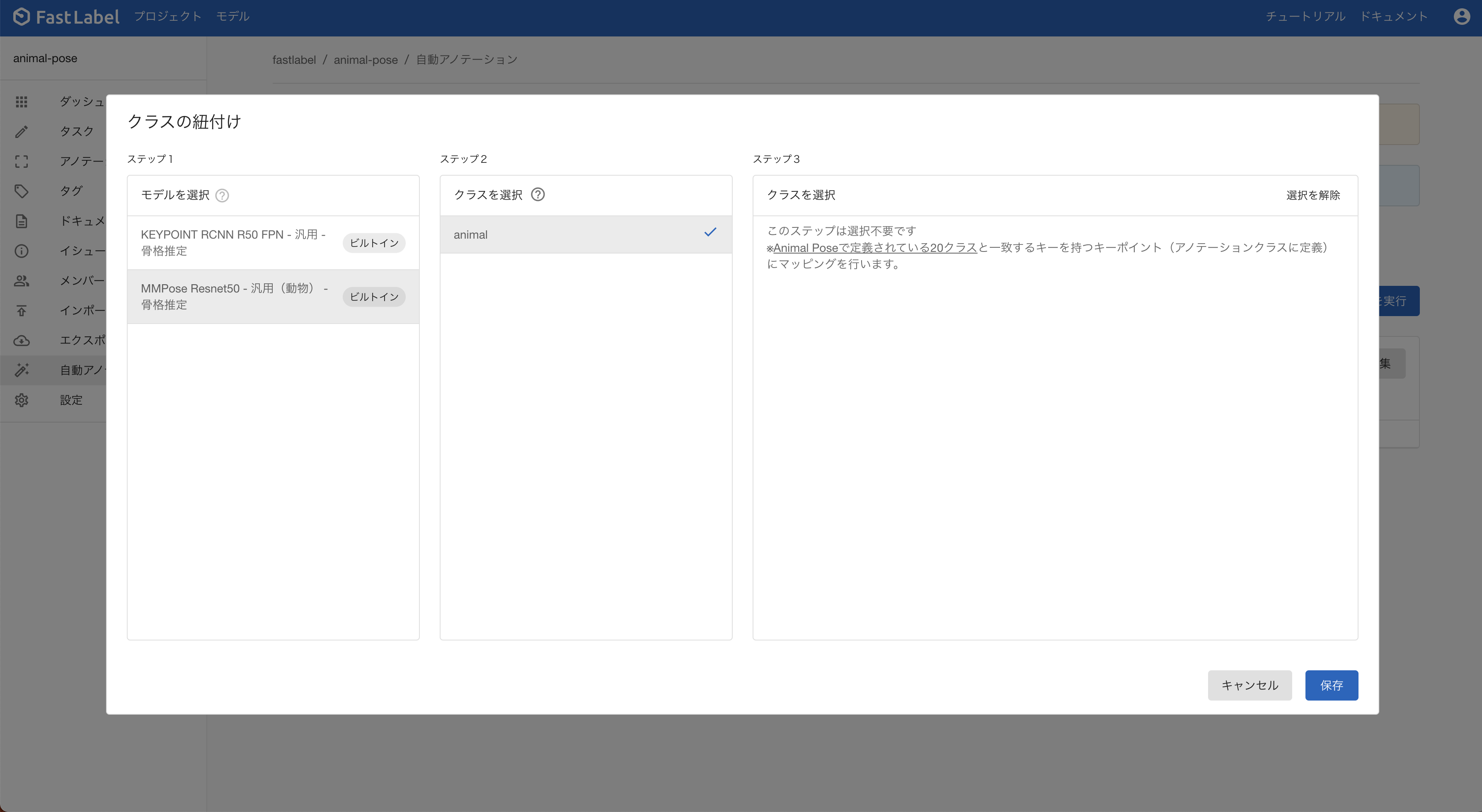Click the FastLabel logo icon

pyautogui.click(x=21, y=17)
